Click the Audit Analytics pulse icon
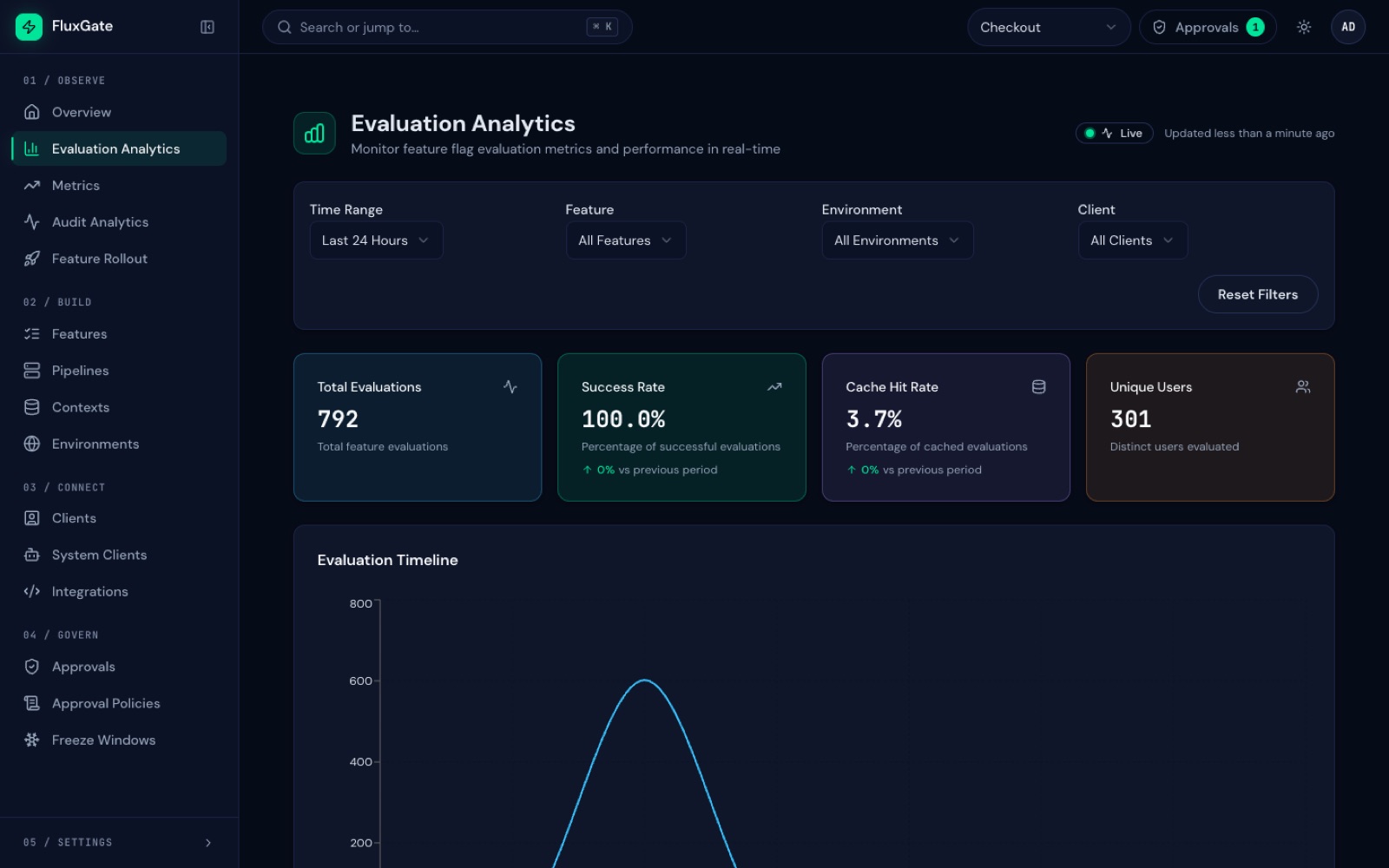 point(32,222)
